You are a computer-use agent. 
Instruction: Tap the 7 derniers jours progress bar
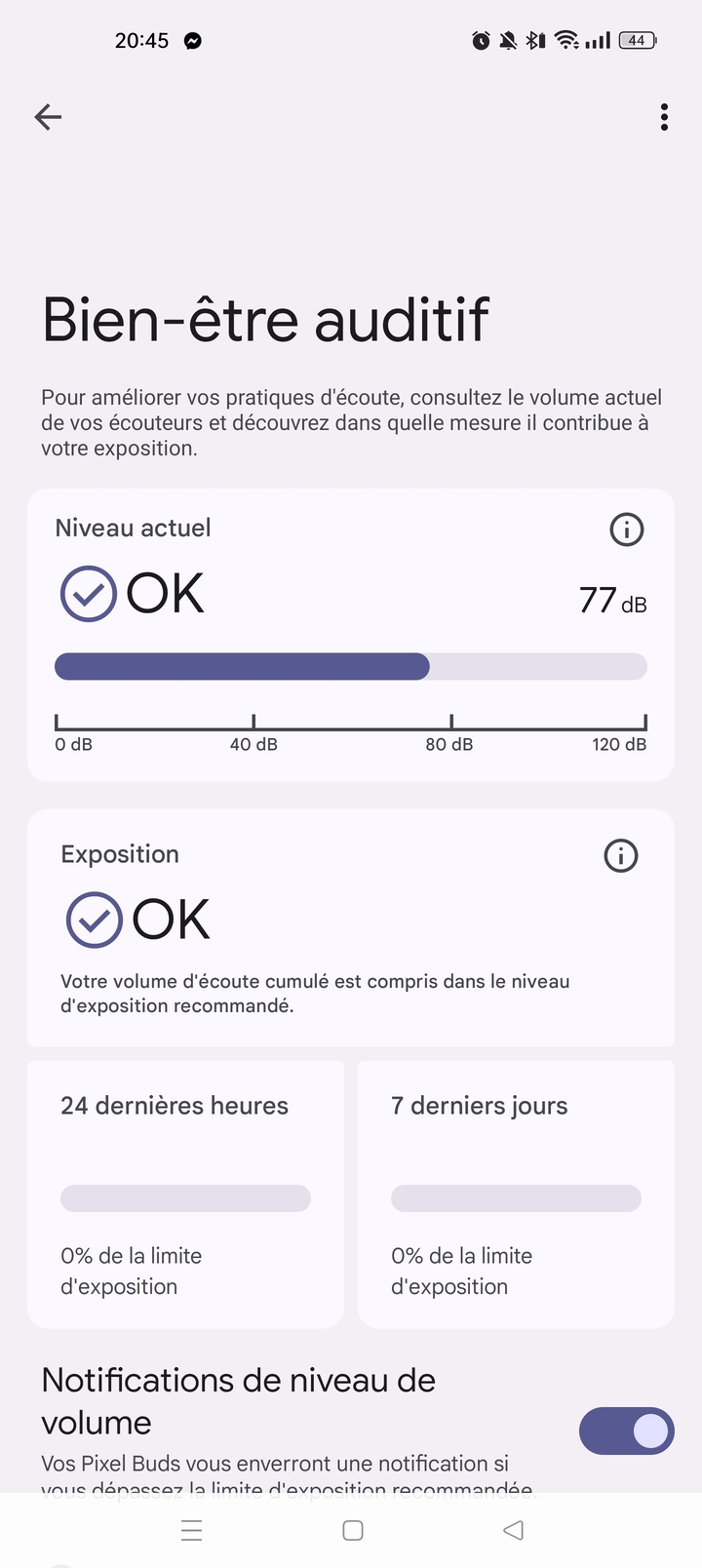click(x=516, y=1198)
